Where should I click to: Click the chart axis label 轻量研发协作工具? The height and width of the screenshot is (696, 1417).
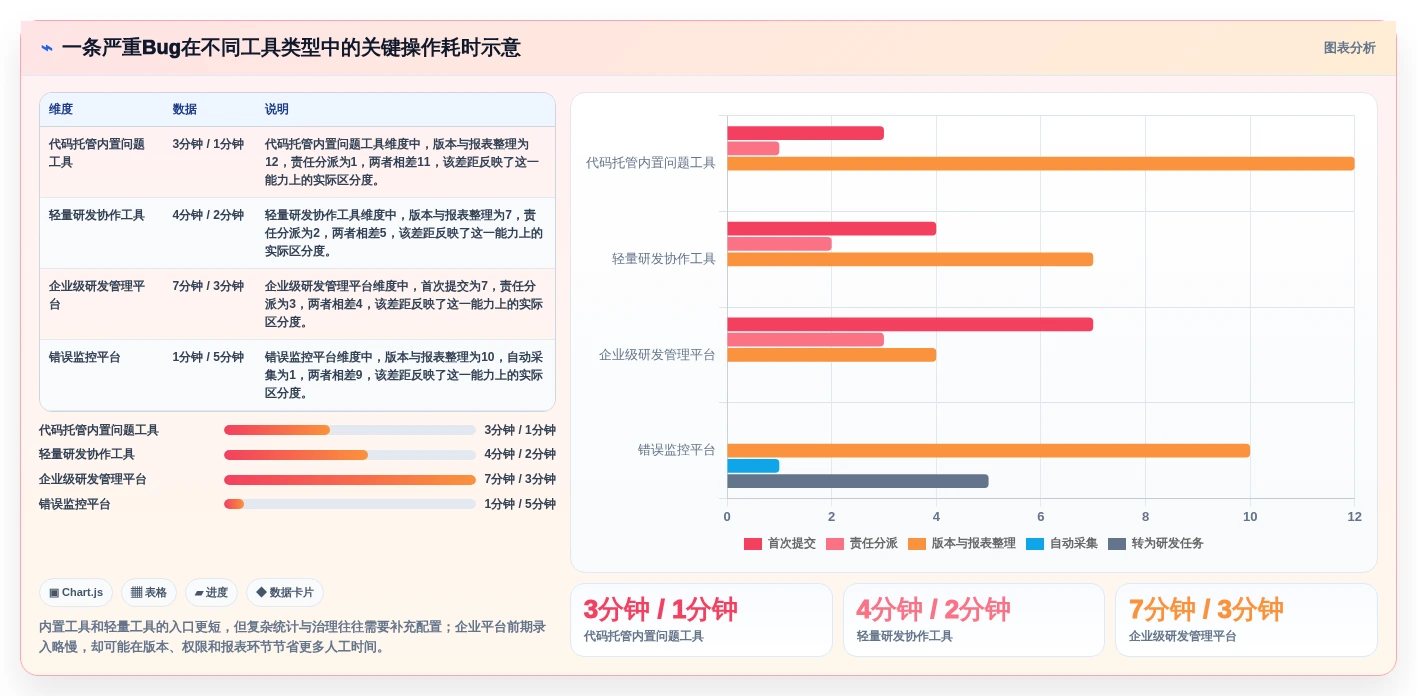coord(664,259)
